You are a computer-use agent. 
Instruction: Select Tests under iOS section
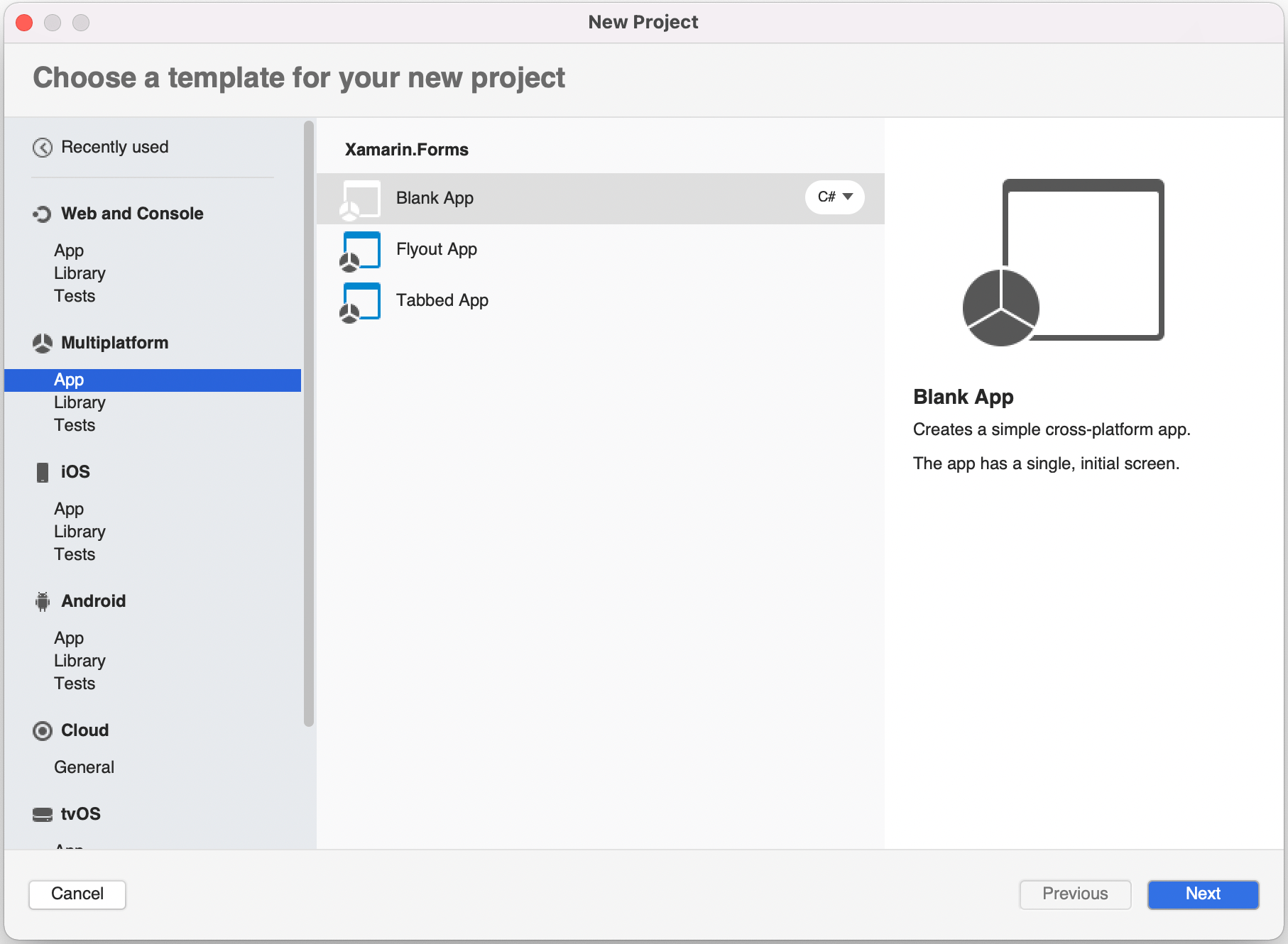pyautogui.click(x=75, y=554)
